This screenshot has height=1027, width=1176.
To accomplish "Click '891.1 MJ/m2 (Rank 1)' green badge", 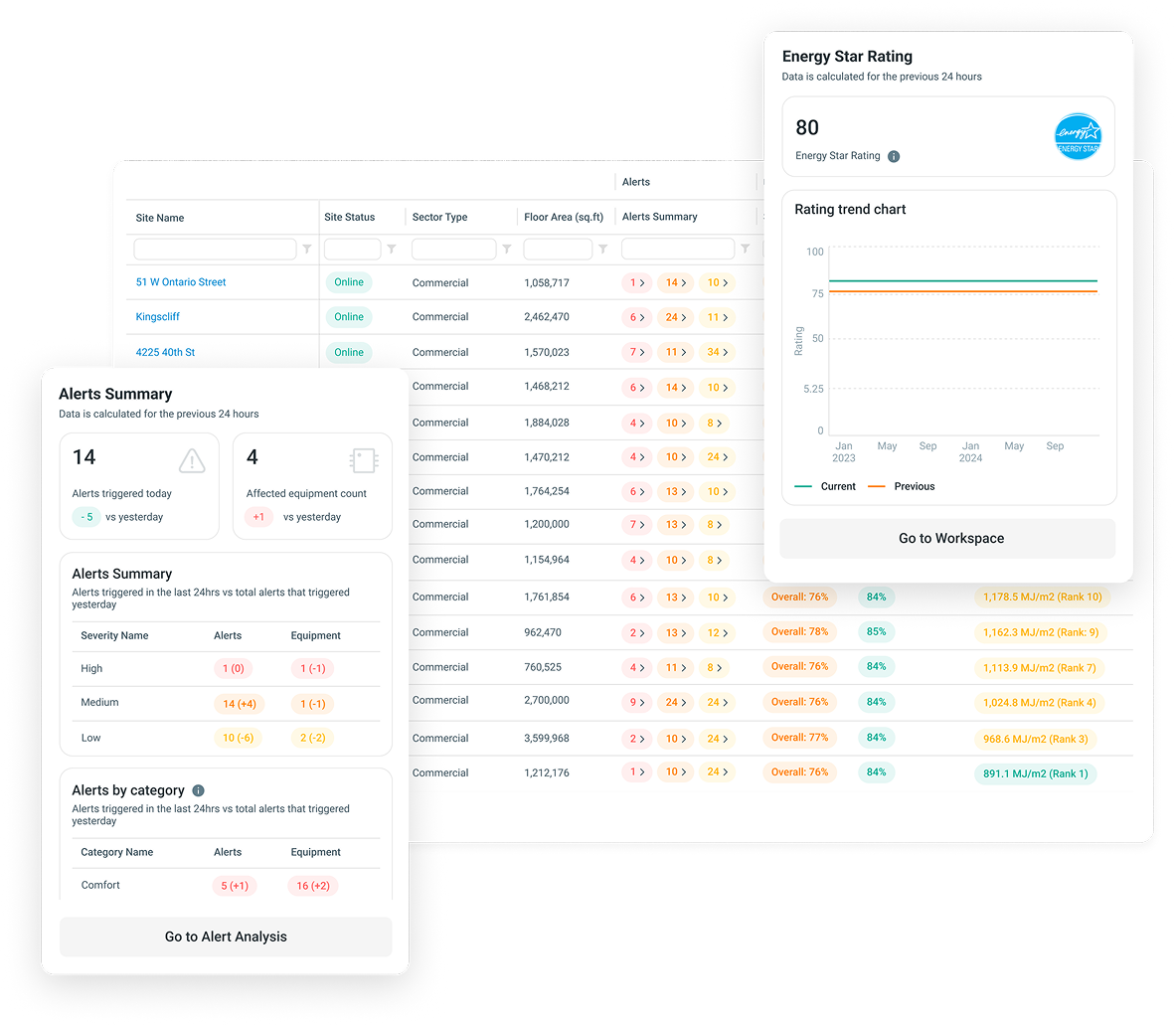I will (x=1035, y=773).
